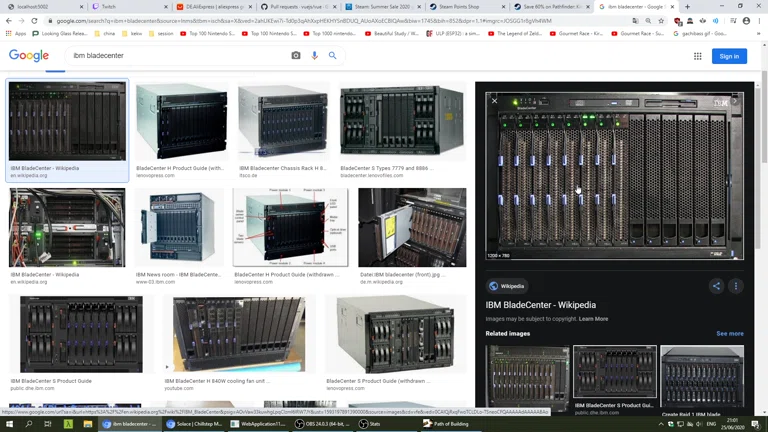Open The Legend of Zeld... bookmark
Viewport: 768px width, 432px height.
(x=514, y=34)
